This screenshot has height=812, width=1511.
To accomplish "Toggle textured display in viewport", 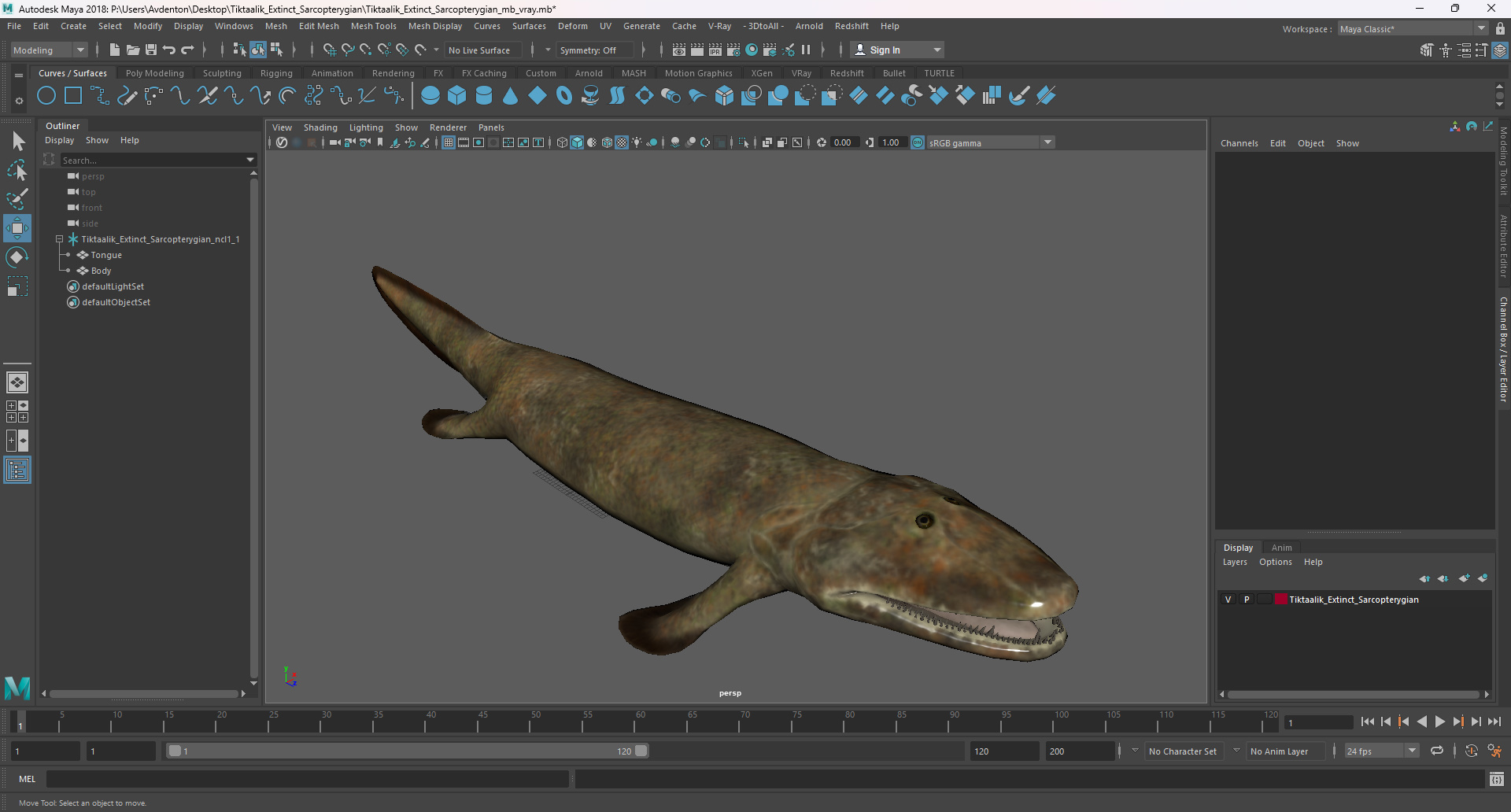I will [622, 142].
